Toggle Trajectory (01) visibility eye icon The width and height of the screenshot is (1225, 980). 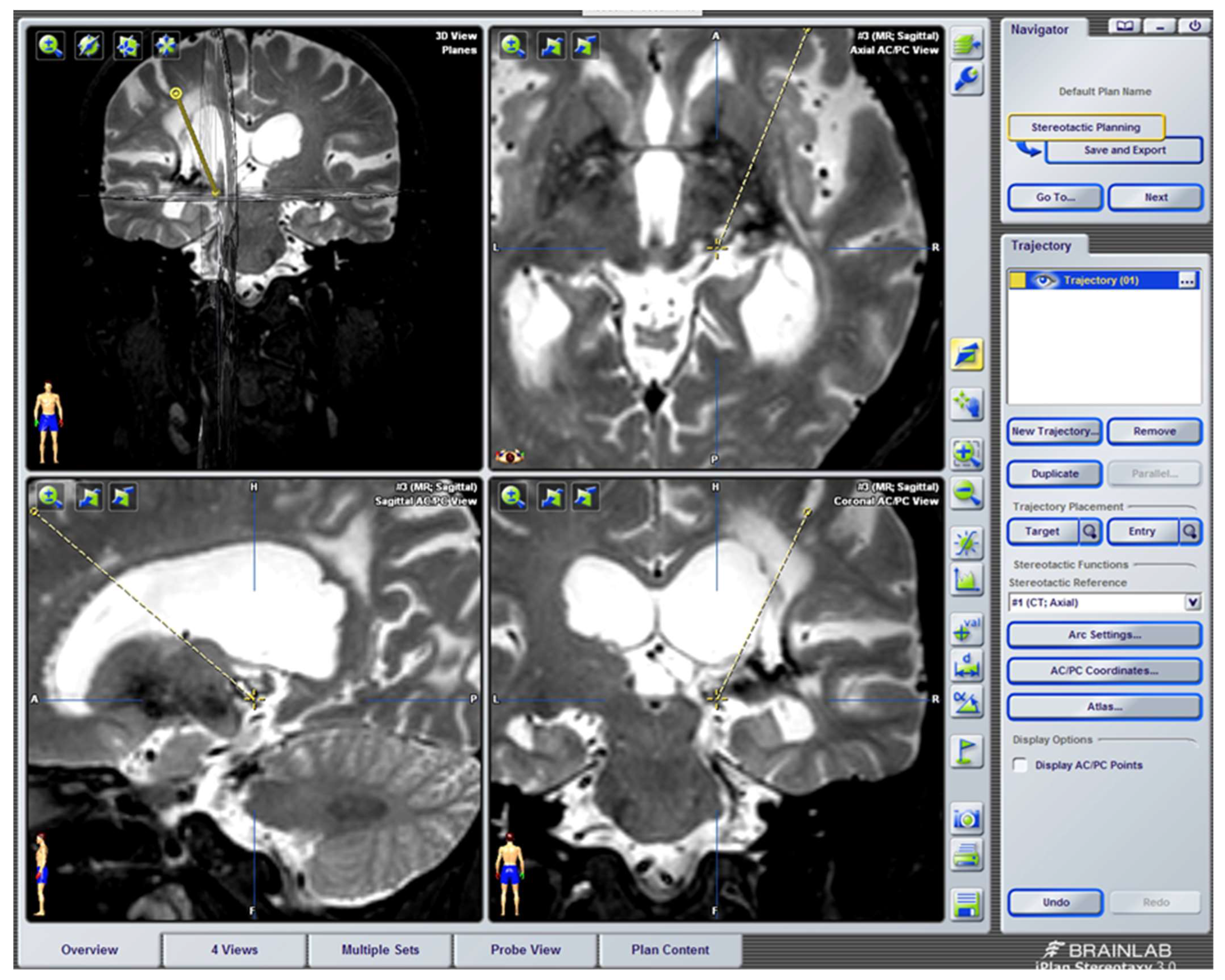coord(1044,280)
